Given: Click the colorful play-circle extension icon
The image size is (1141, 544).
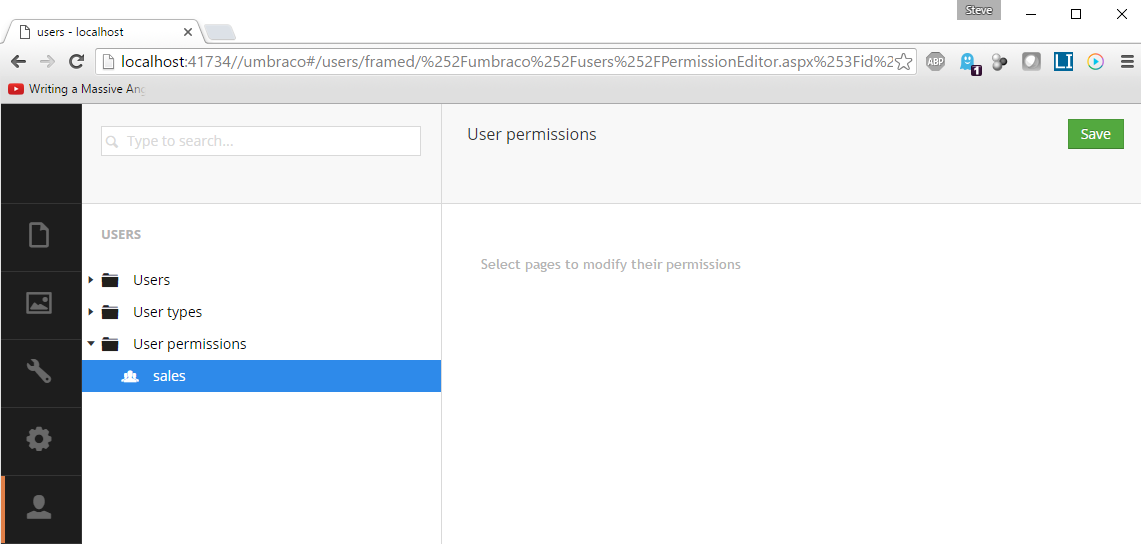Looking at the screenshot, I should click(1095, 62).
